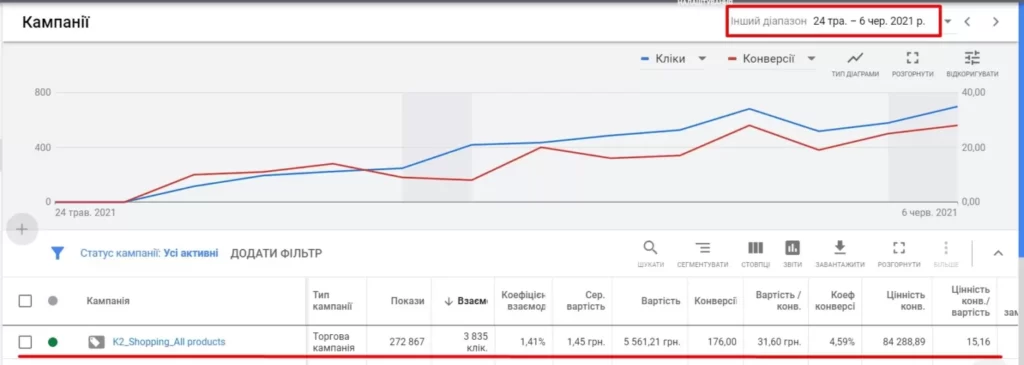Click the shopping tag icon of K2_Shopping campaign
Image resolution: width=1024 pixels, height=365 pixels.
point(96,341)
